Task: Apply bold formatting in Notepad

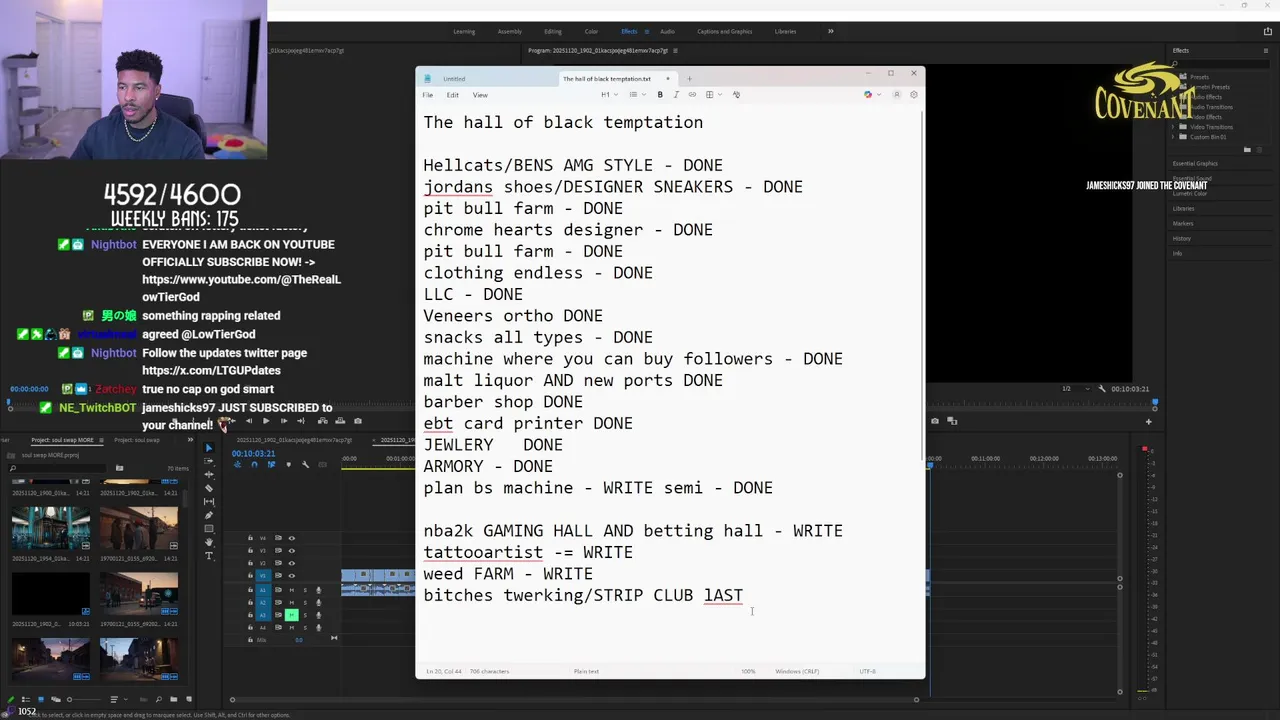Action: tap(660, 94)
